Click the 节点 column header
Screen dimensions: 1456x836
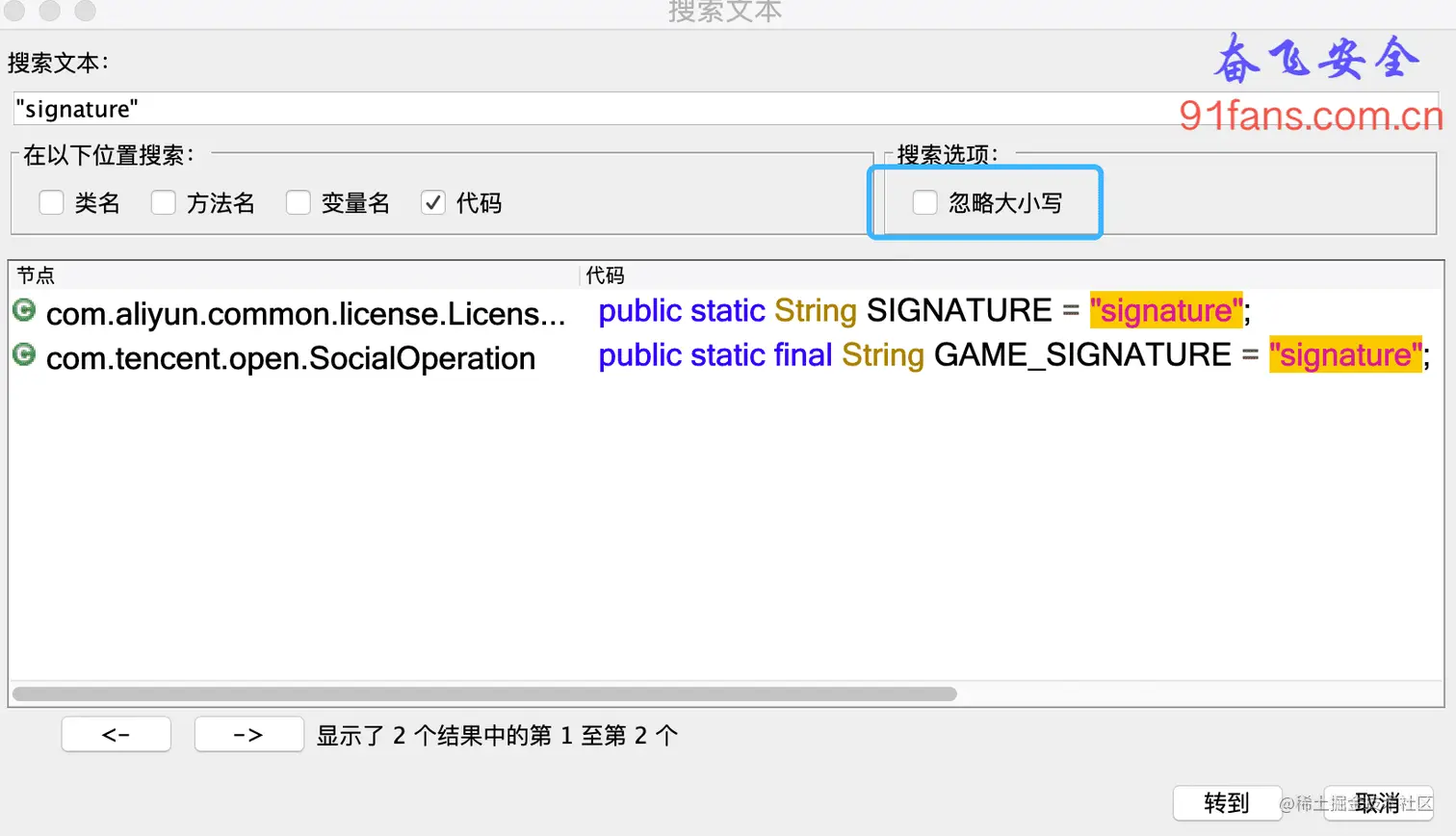pyautogui.click(x=36, y=275)
